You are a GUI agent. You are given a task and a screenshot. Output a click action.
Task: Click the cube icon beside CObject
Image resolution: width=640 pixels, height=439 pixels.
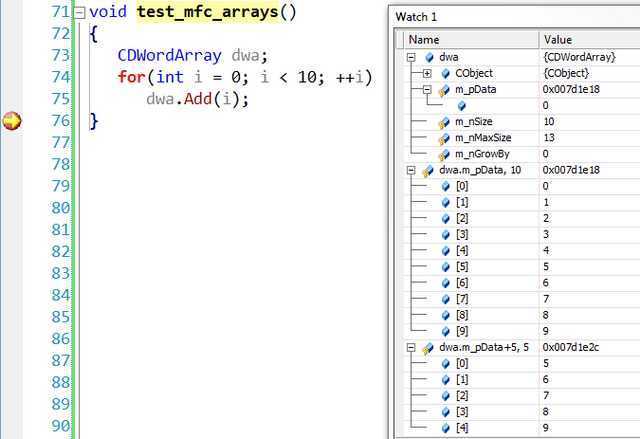pos(445,73)
